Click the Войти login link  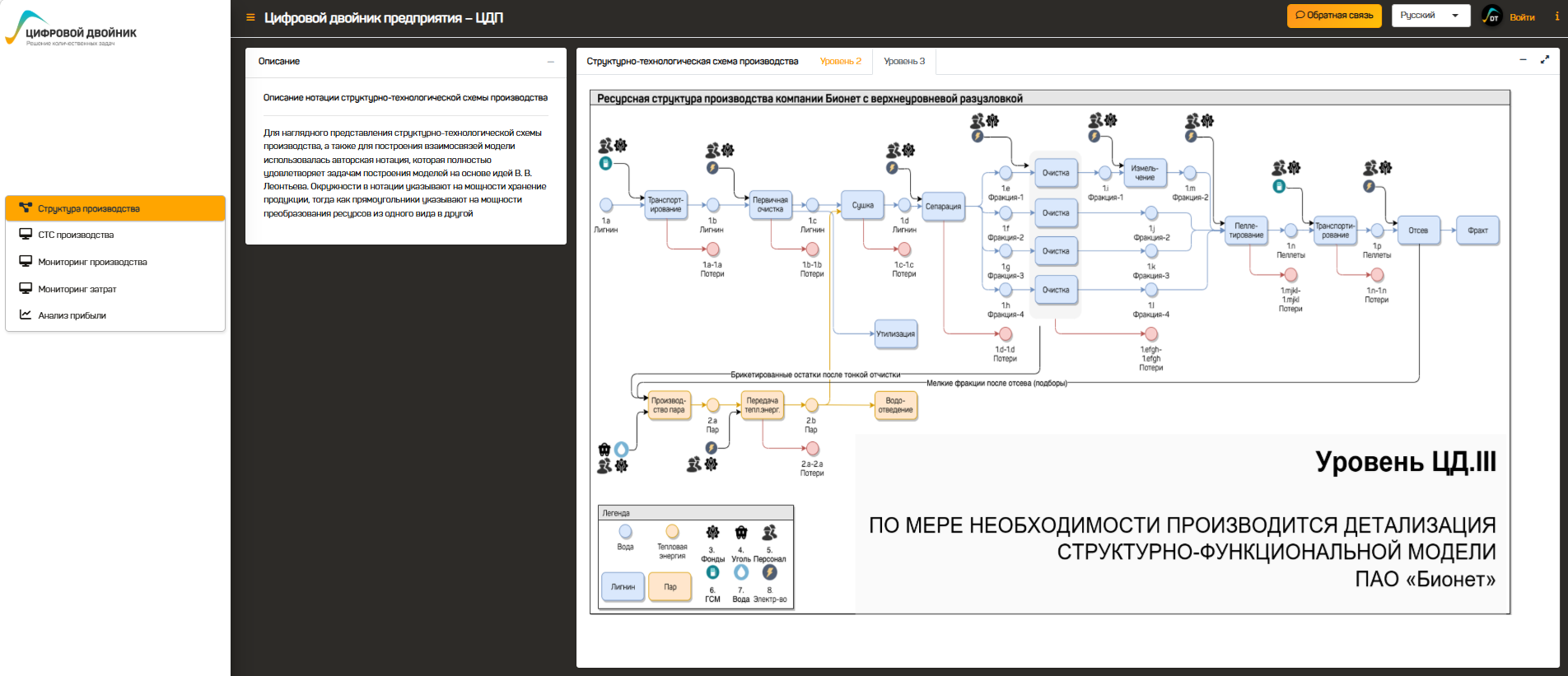coord(1522,17)
